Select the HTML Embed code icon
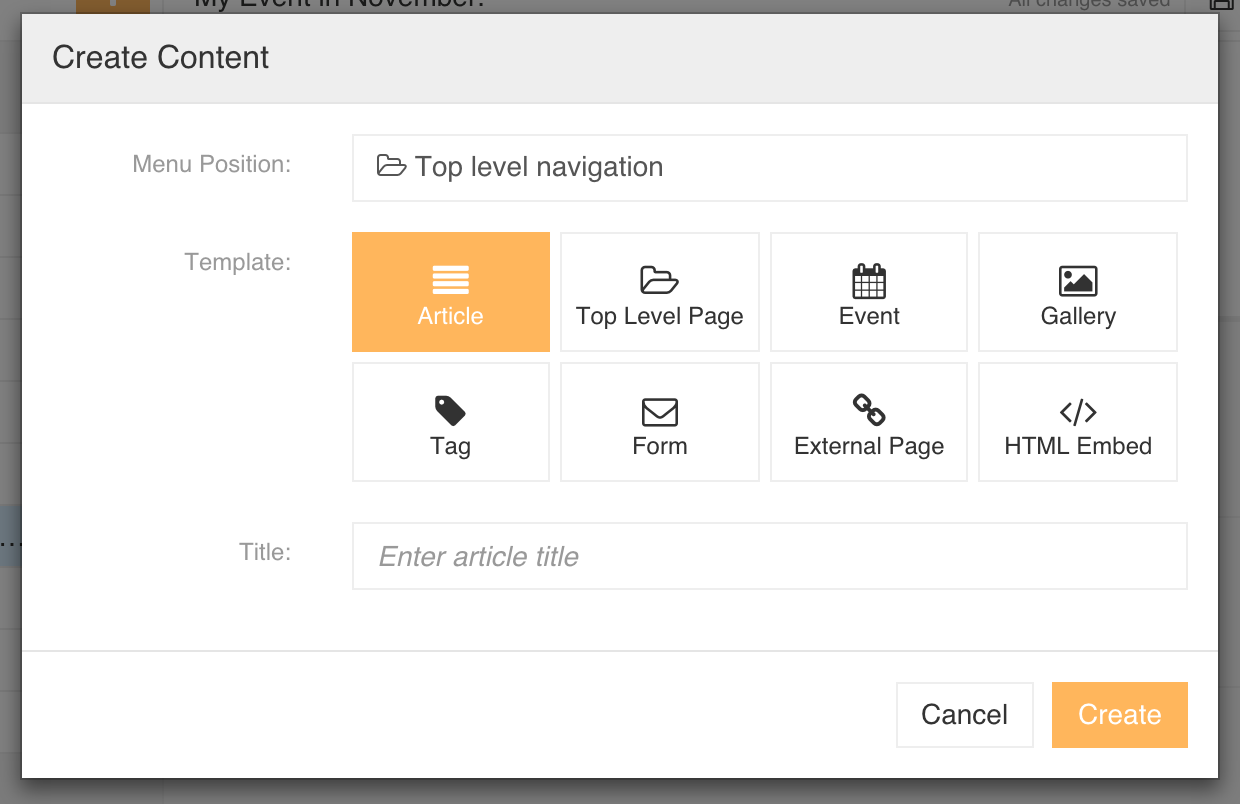The width and height of the screenshot is (1240, 804). 1077,411
